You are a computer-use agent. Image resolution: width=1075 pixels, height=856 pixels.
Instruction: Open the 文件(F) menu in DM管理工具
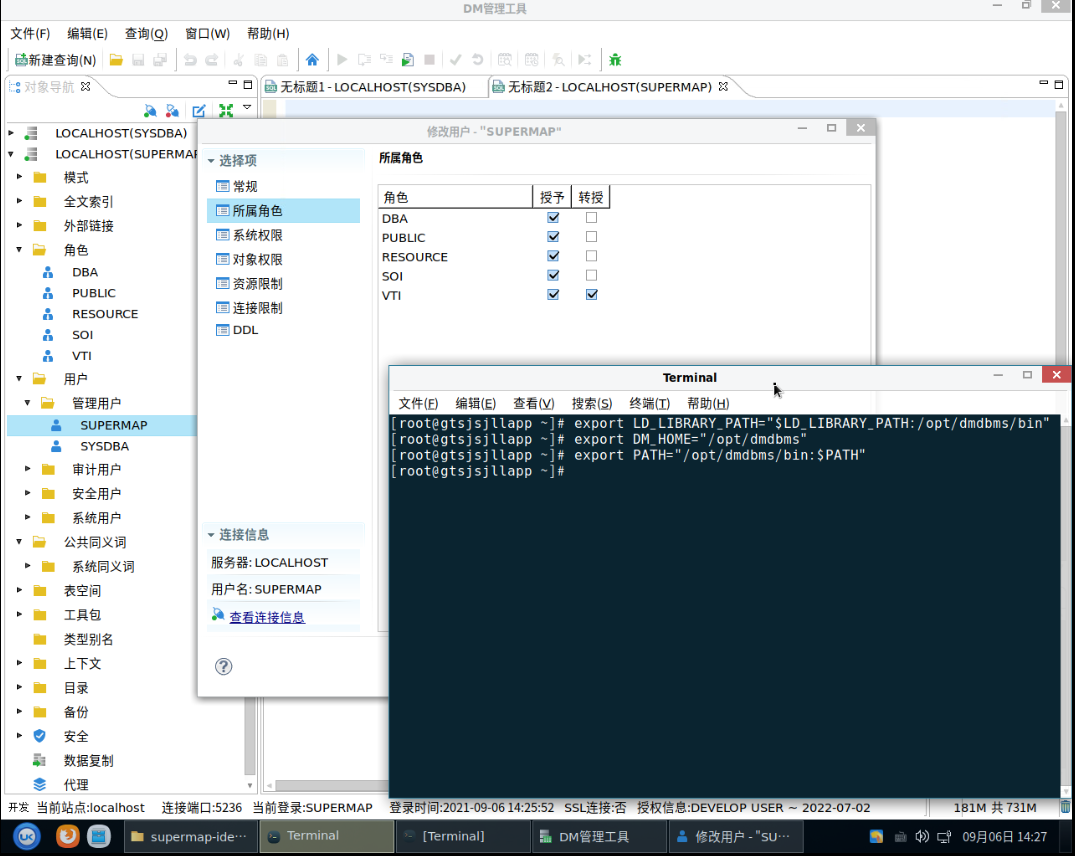click(30, 34)
